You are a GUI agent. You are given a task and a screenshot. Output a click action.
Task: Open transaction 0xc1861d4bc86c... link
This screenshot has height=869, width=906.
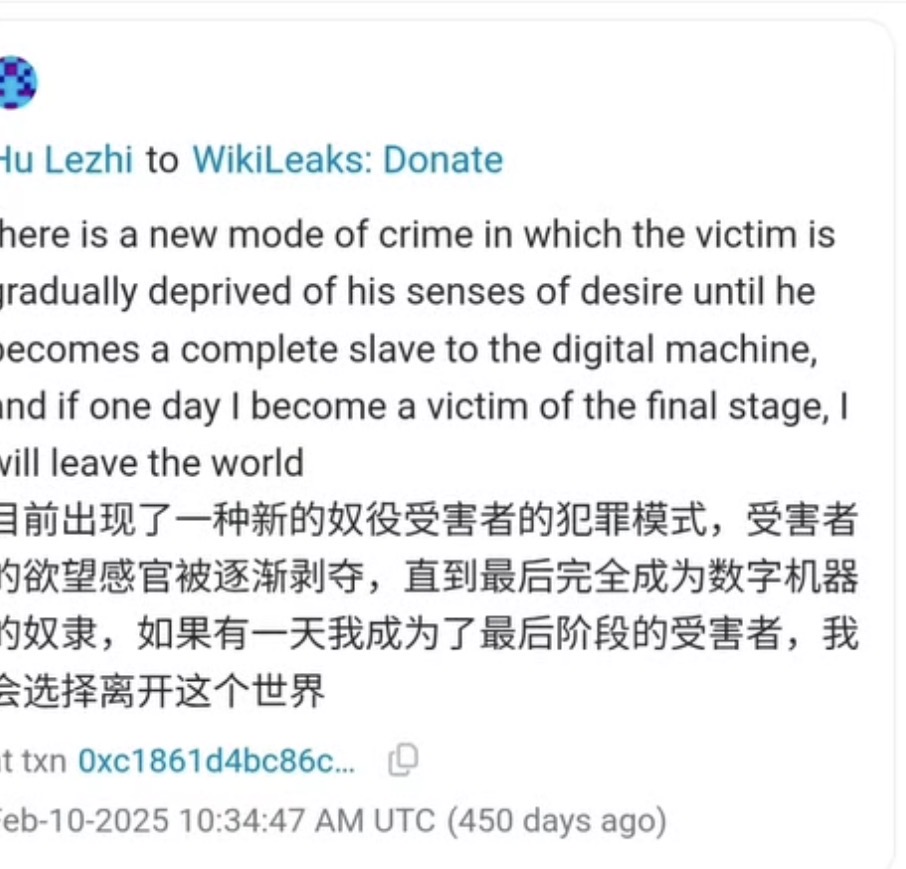coord(217,760)
